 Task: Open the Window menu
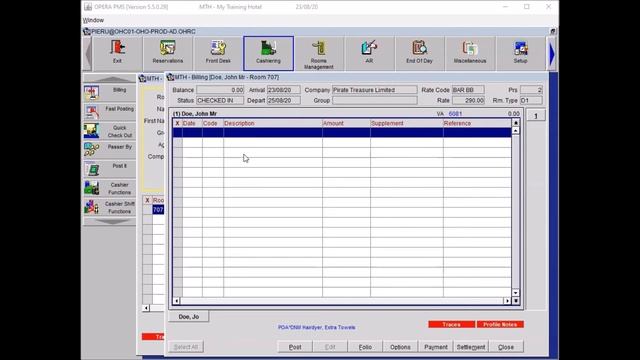pos(93,20)
